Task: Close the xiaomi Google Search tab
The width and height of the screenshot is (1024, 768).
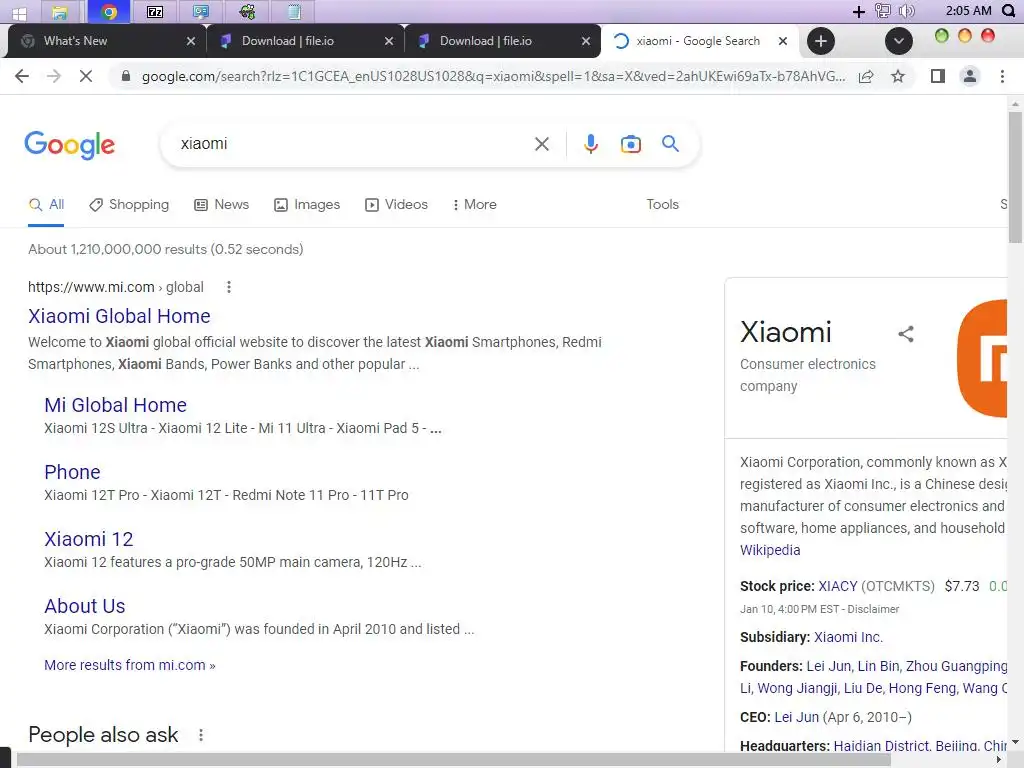Action: point(783,41)
